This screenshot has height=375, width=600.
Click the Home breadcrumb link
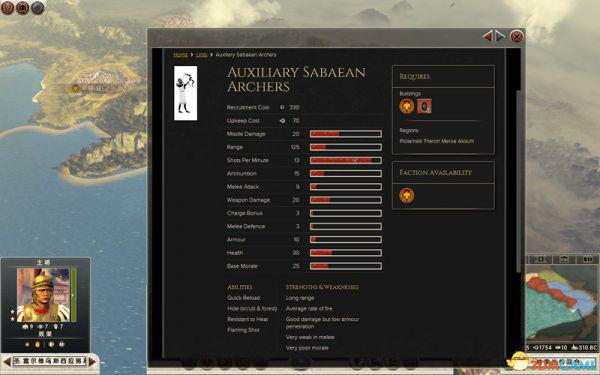(x=181, y=55)
